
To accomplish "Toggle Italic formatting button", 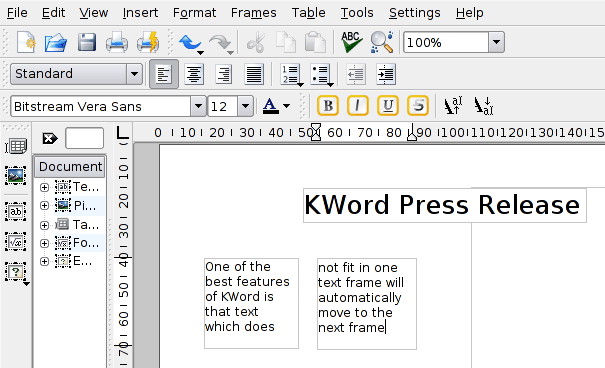I will 358,106.
